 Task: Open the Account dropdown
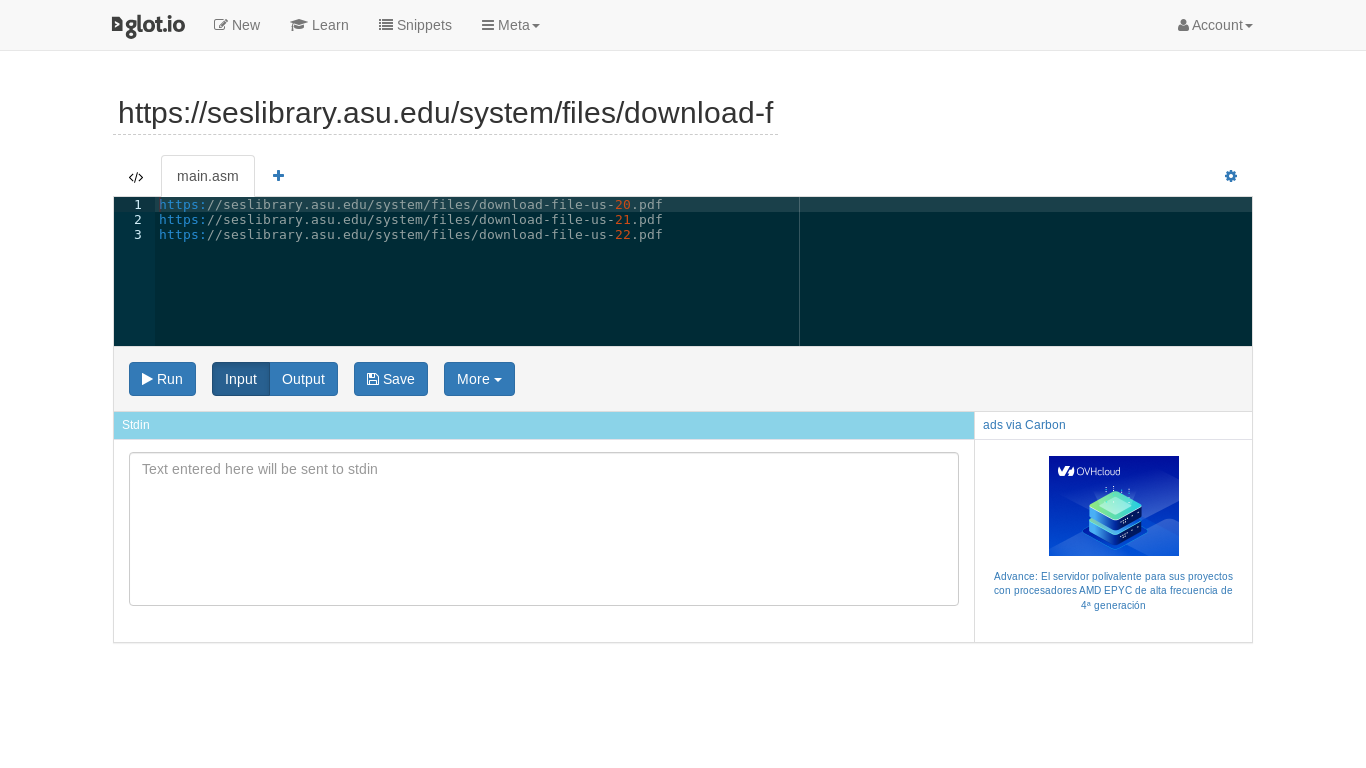click(1215, 25)
